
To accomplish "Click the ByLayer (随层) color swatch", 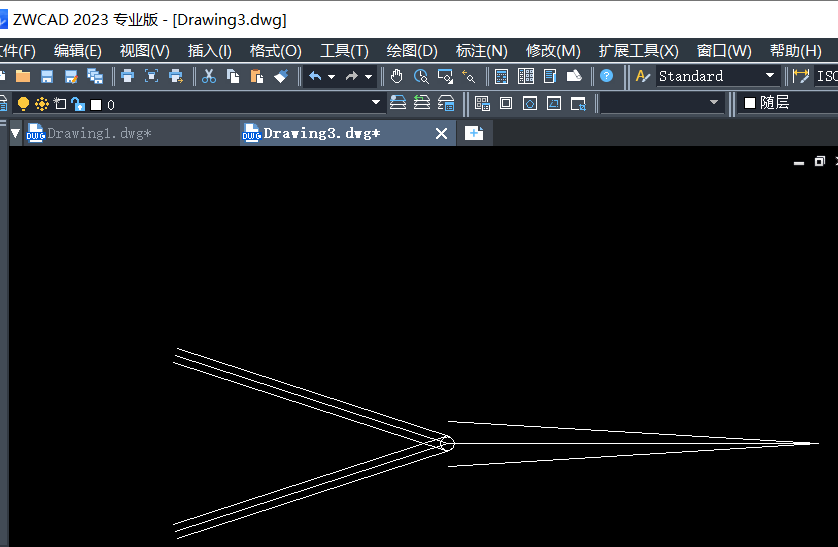I will coord(750,103).
